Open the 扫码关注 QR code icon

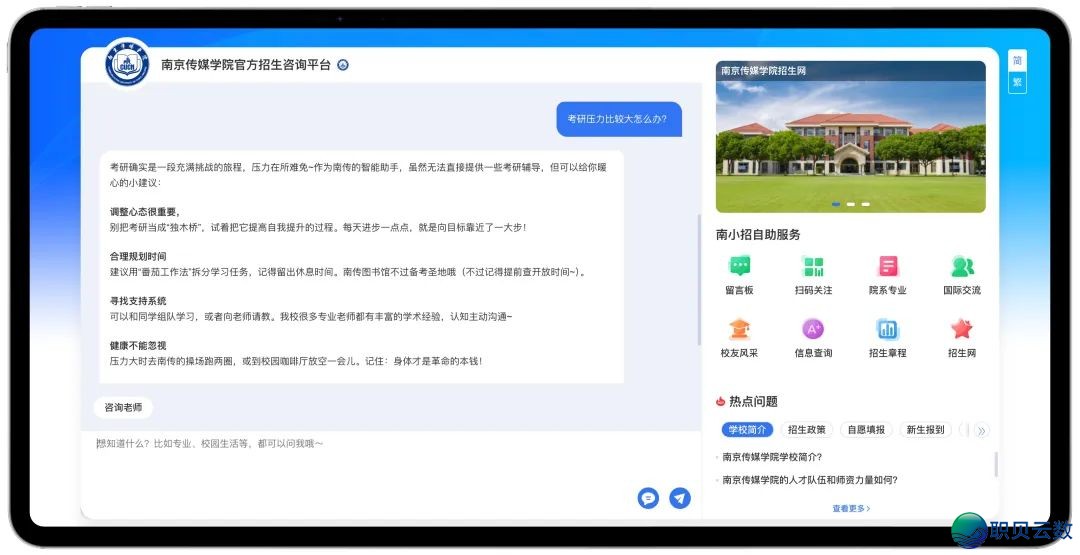[x=813, y=266]
